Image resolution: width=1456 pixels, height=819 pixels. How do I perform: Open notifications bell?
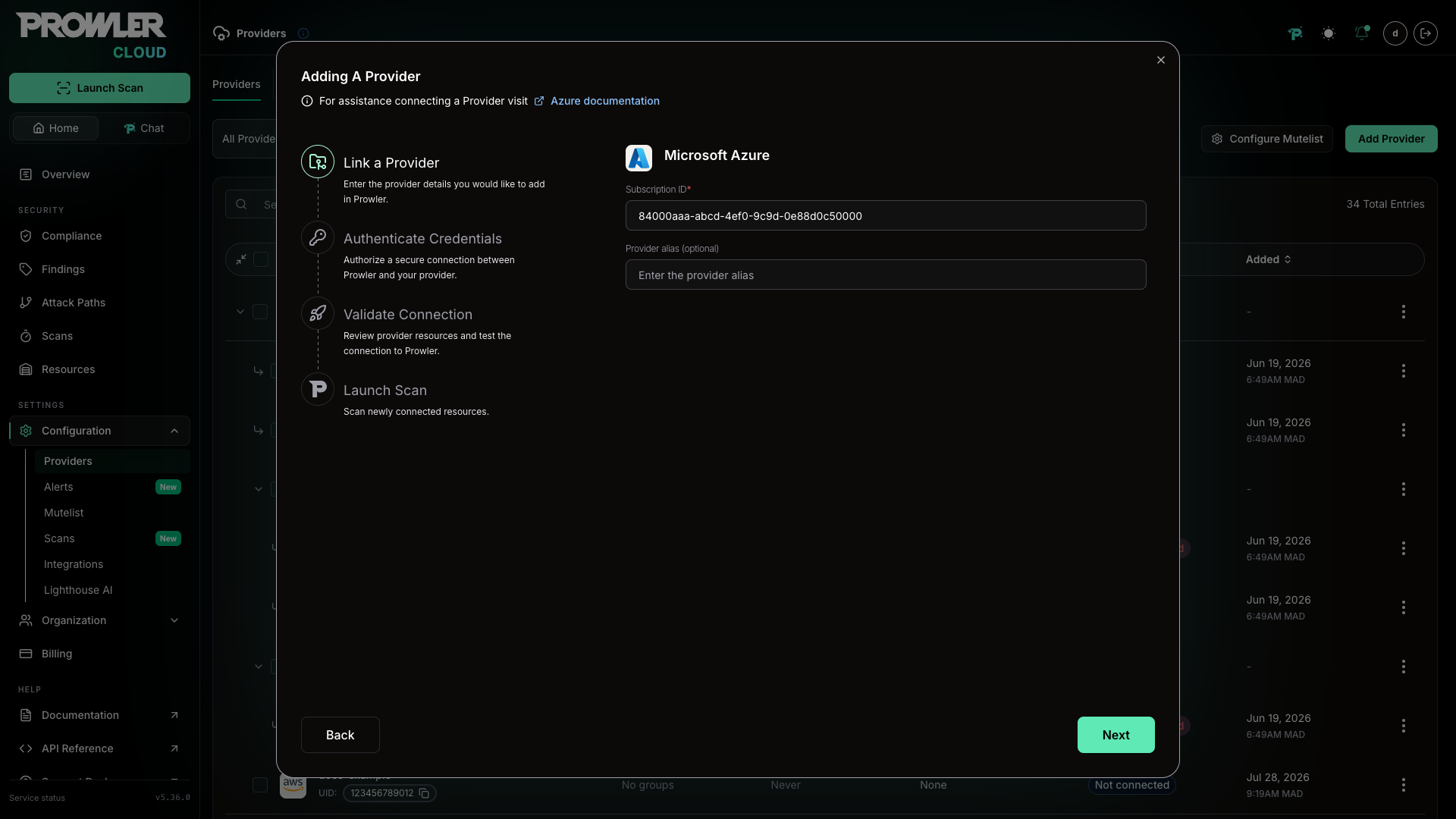[1362, 33]
